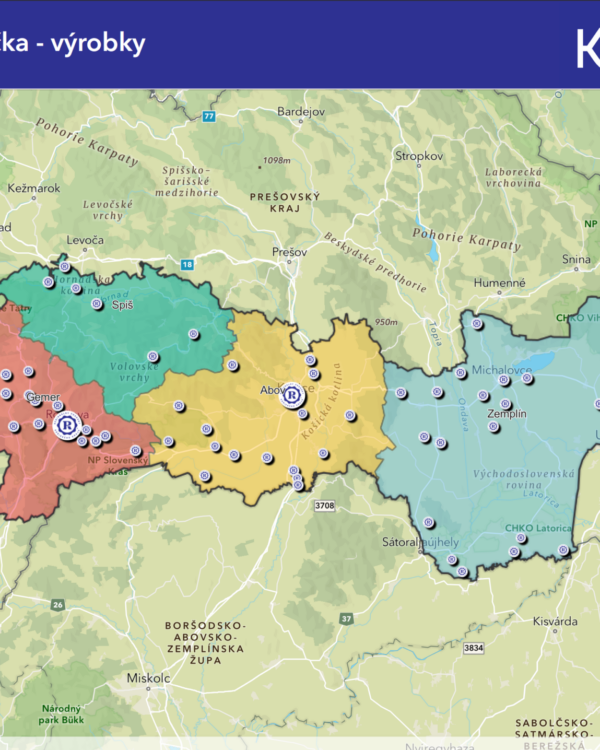The height and width of the screenshot is (750, 600).
Task: Click the Miskolc city label
Action: 148,678
